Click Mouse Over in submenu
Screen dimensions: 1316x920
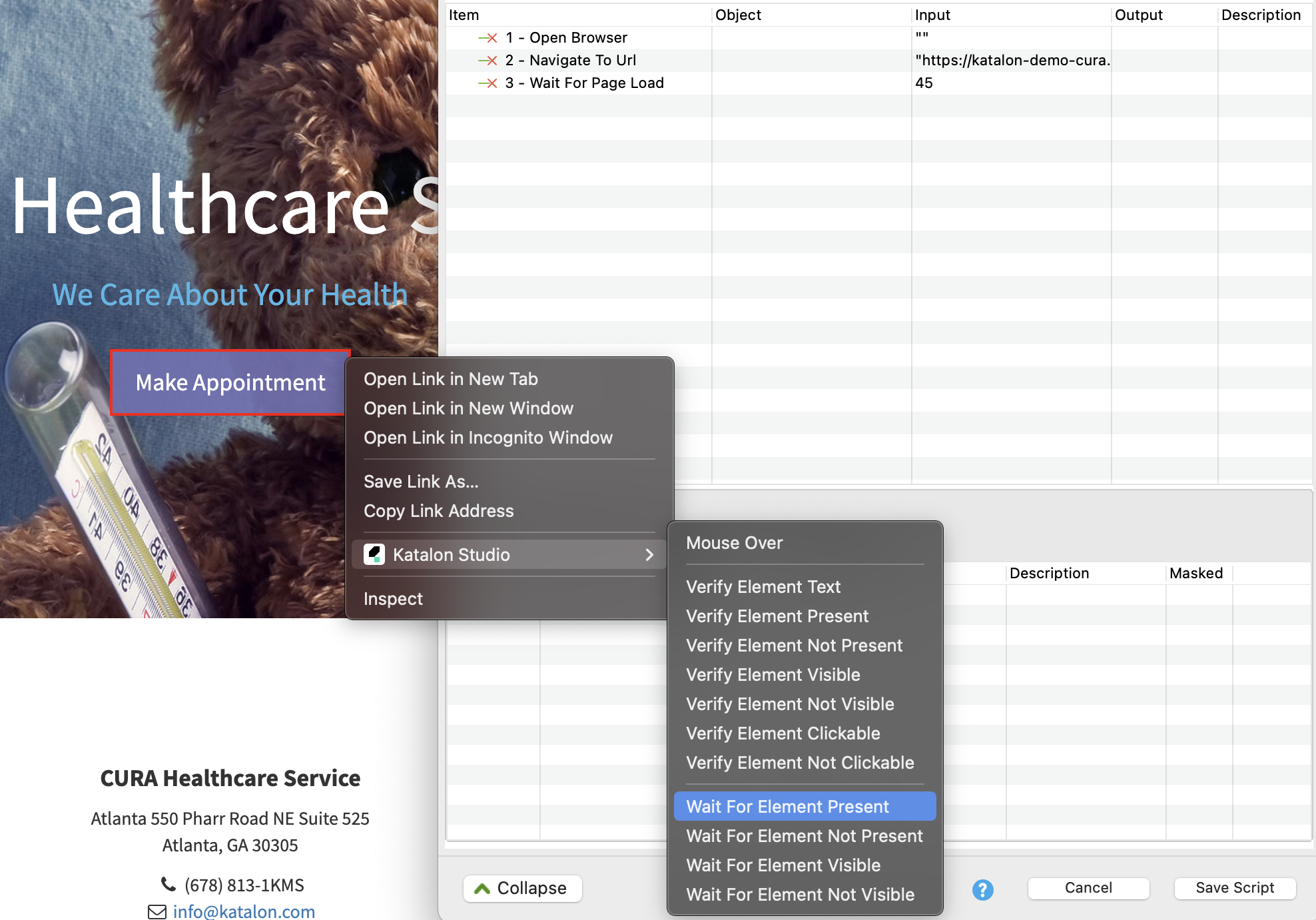click(x=734, y=542)
